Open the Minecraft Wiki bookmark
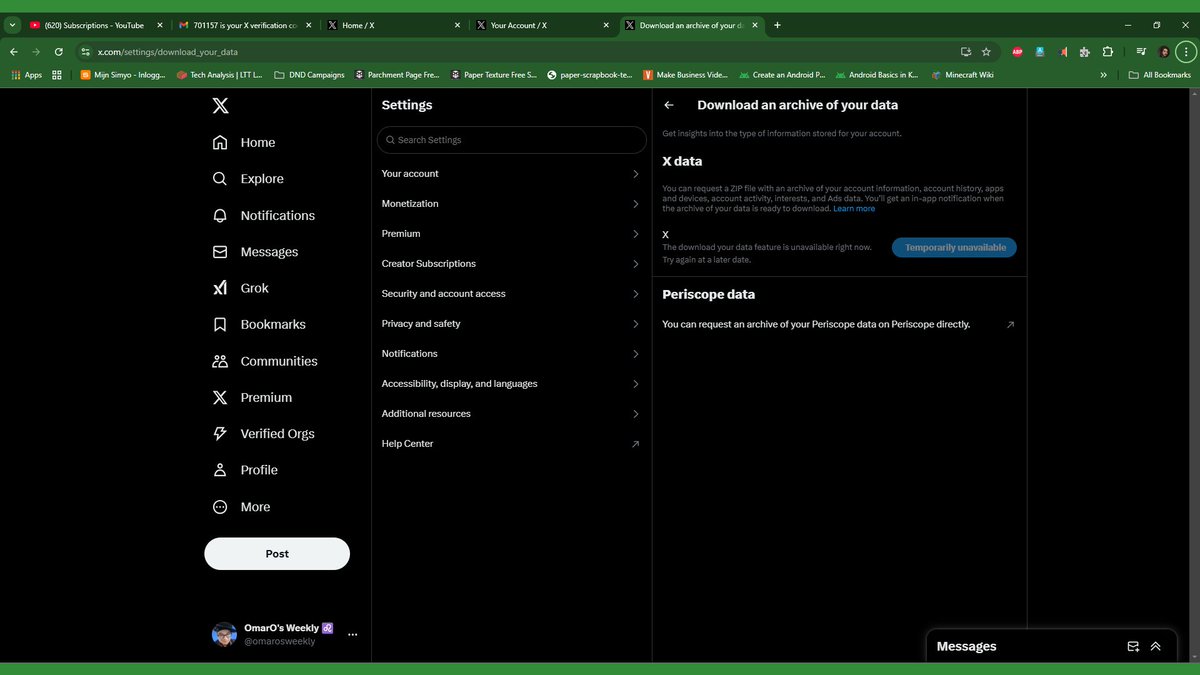This screenshot has height=675, width=1200. (961, 75)
